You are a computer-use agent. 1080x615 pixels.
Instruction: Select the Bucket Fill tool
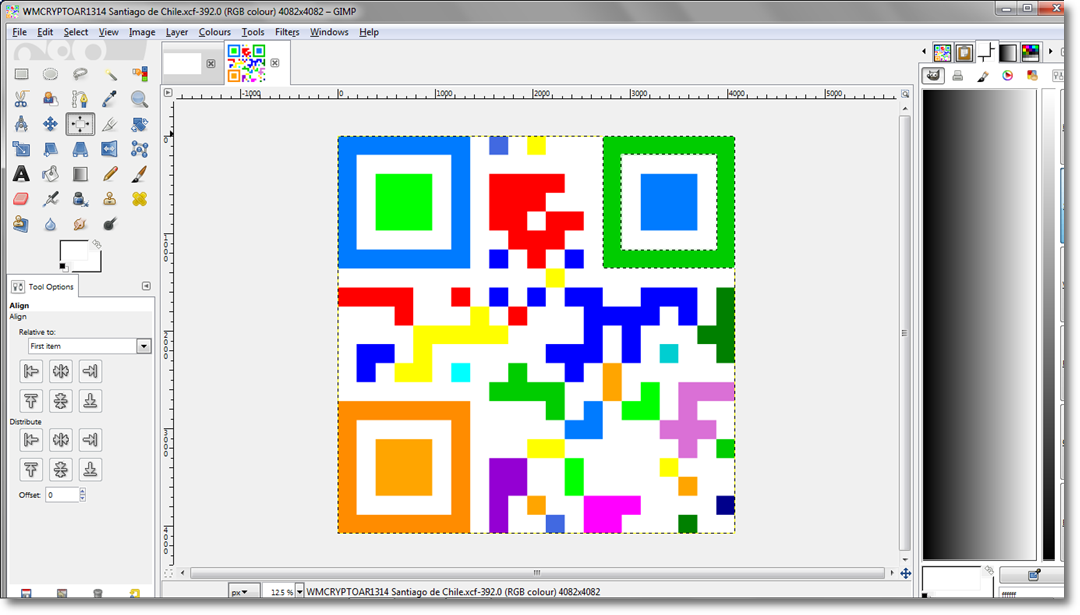click(x=50, y=174)
